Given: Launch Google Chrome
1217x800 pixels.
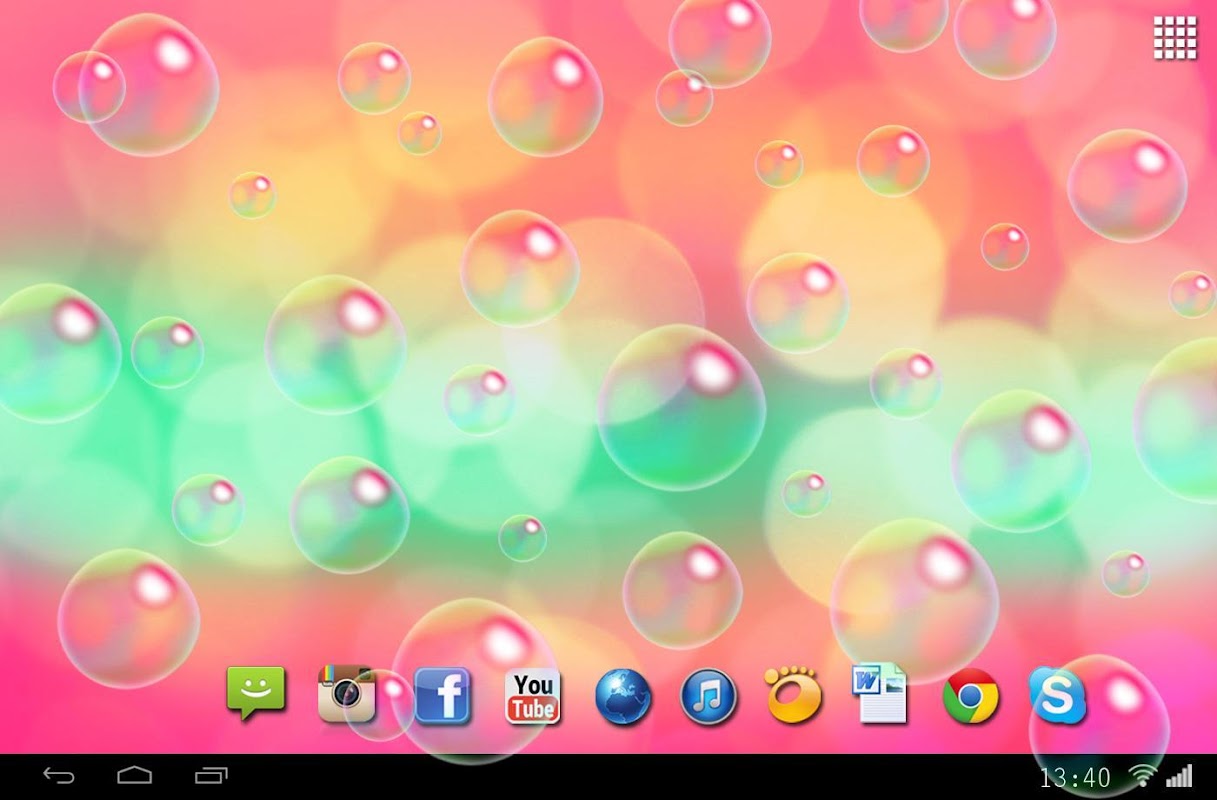Looking at the screenshot, I should pyautogui.click(x=971, y=696).
